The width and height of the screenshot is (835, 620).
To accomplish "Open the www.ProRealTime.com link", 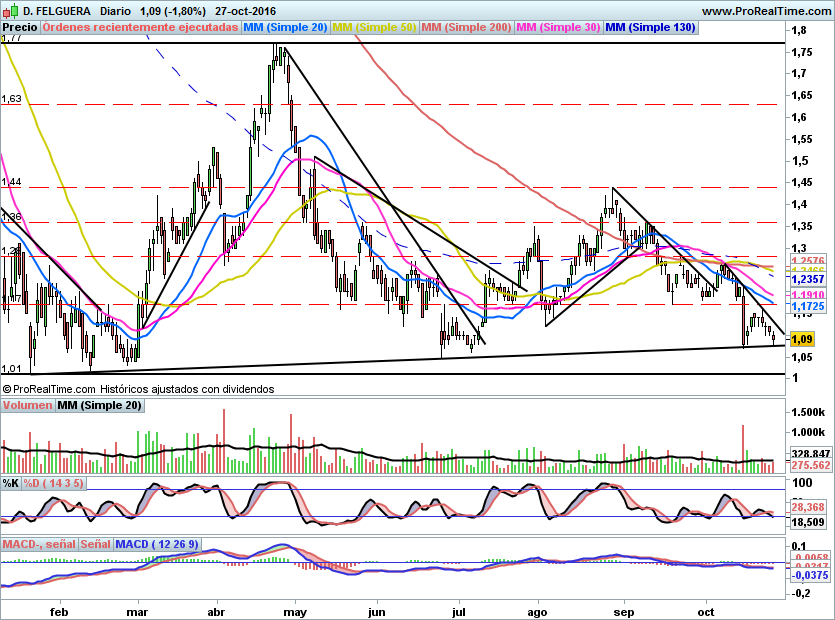I will coord(765,10).
